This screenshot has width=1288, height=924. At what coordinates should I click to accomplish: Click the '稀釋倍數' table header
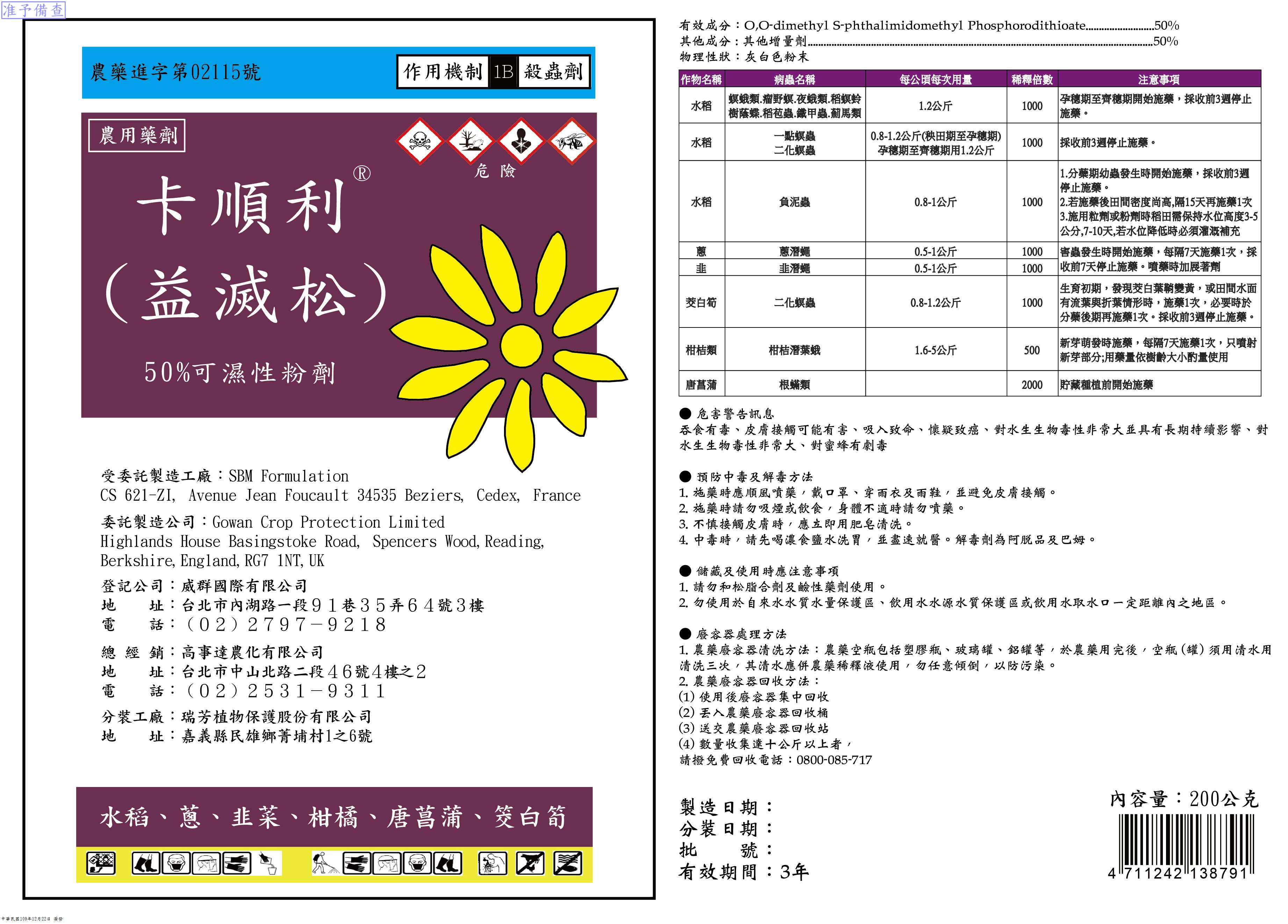pyautogui.click(x=1032, y=80)
